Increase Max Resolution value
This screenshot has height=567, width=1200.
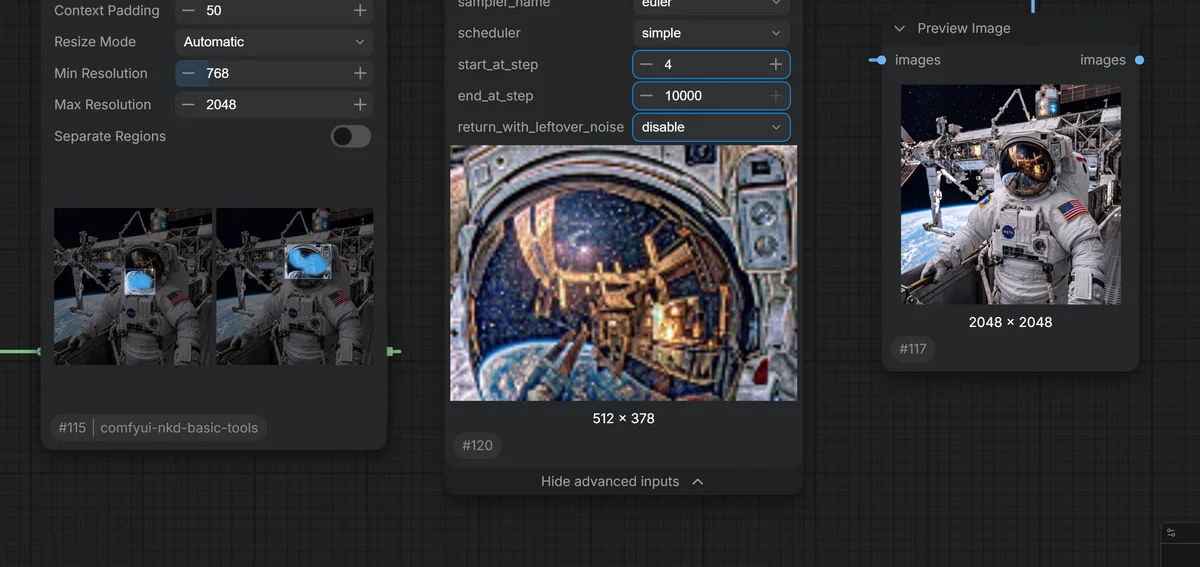(359, 104)
